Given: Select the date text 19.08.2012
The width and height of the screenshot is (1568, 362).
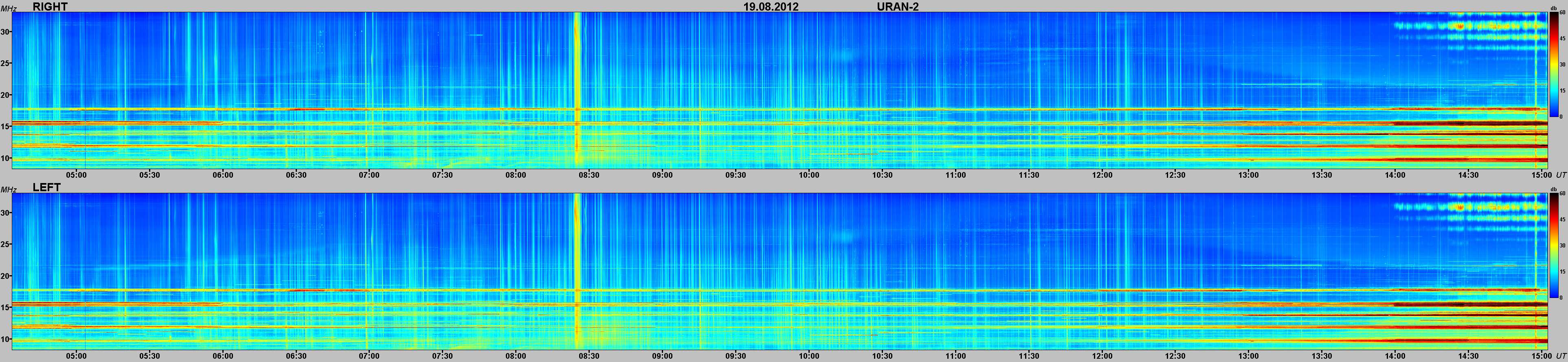Looking at the screenshot, I should pos(771,6).
